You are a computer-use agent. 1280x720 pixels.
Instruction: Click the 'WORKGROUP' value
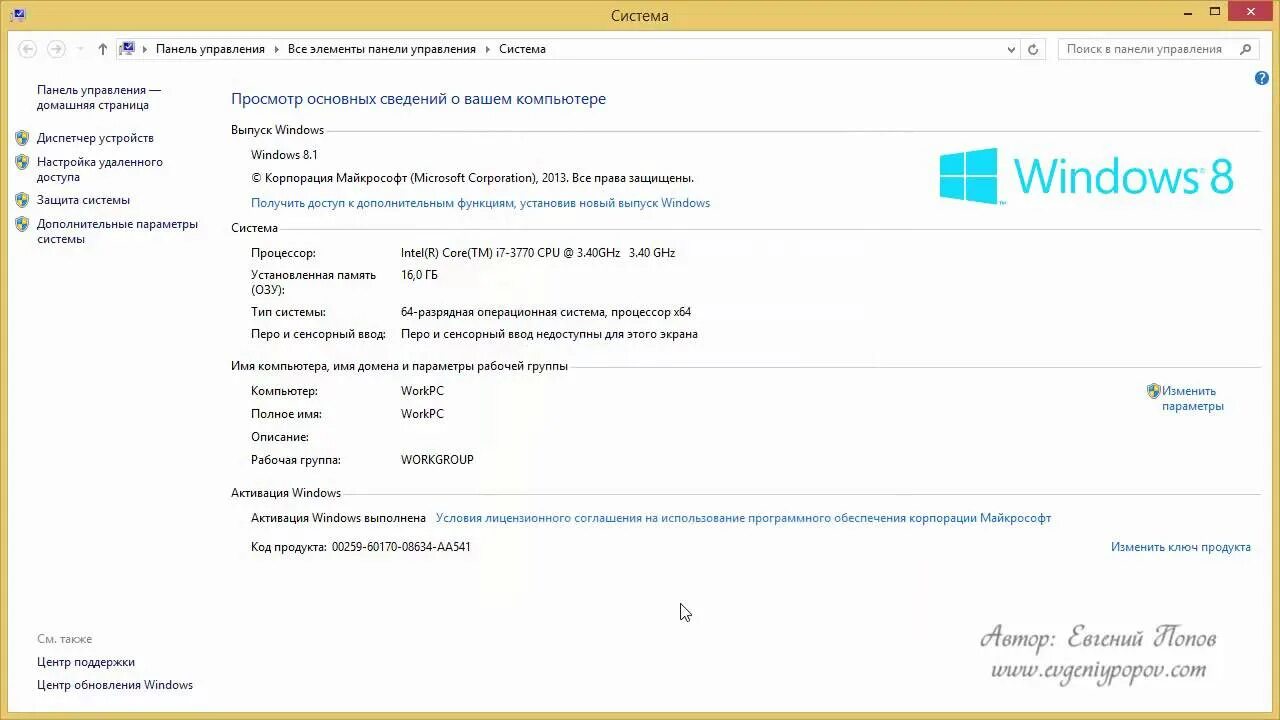(437, 460)
